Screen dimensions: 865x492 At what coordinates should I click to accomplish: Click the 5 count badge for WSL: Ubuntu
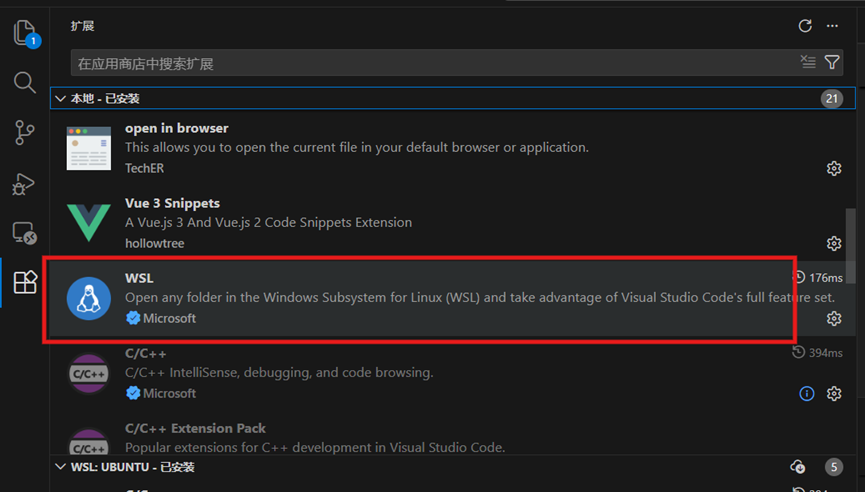[x=834, y=467]
